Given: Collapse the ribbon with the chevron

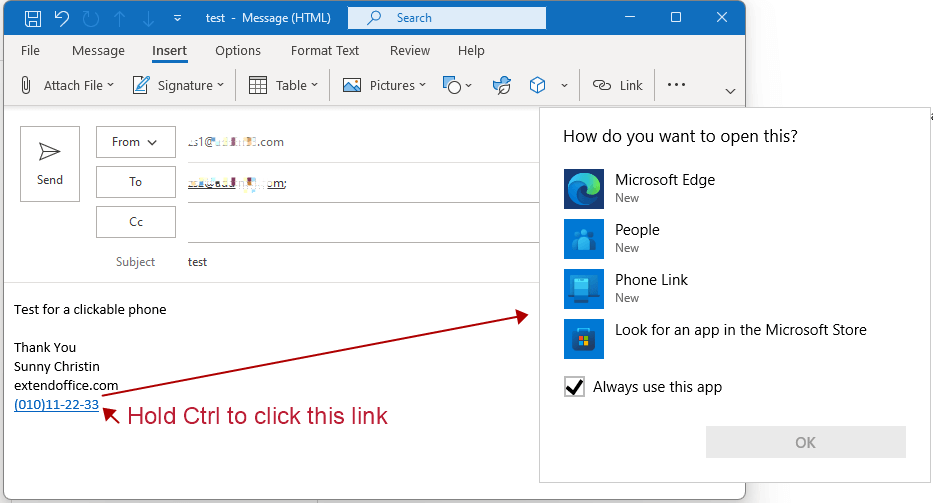Looking at the screenshot, I should click(x=730, y=91).
